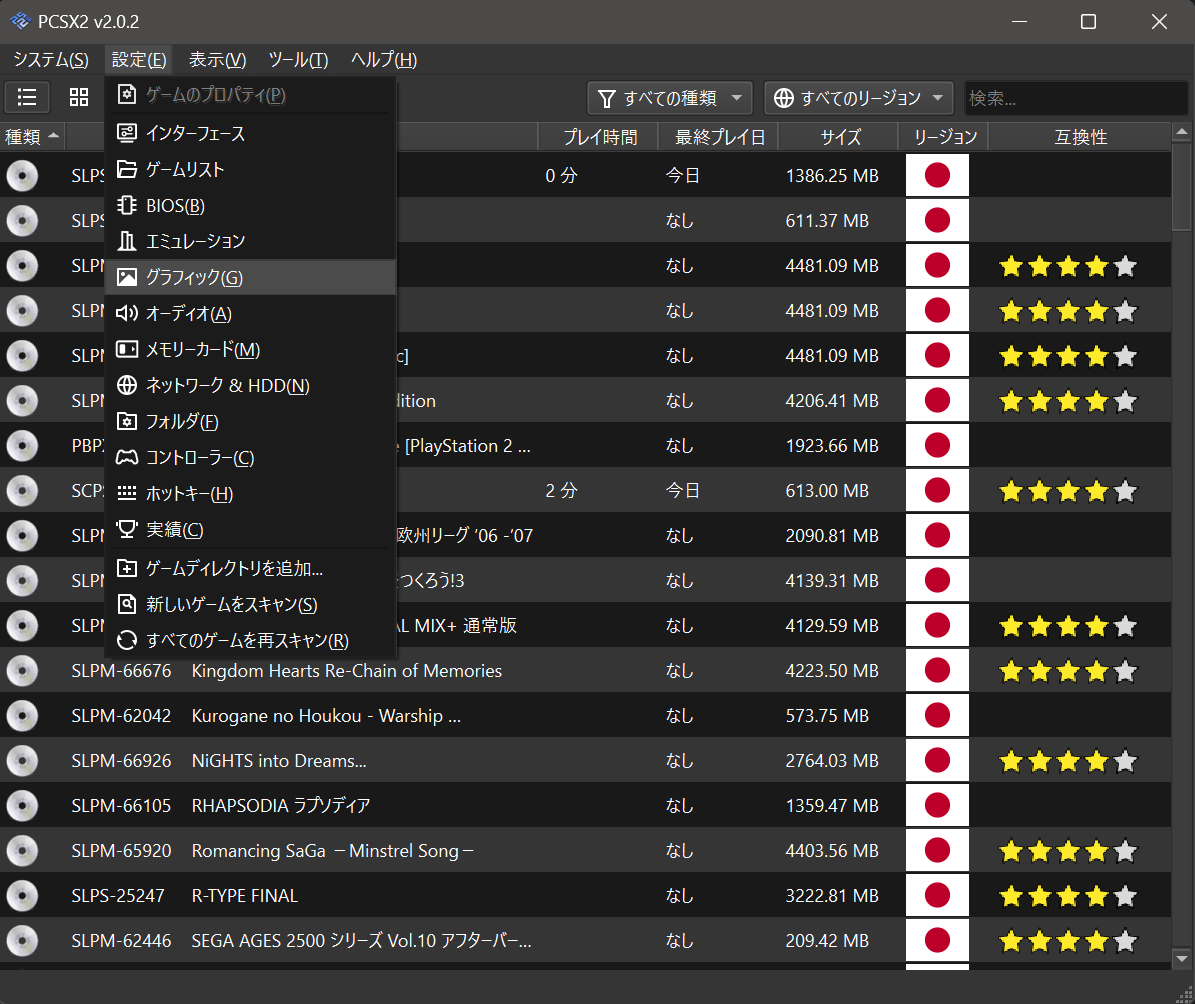Sort by the サイズ column header
This screenshot has width=1195, height=1004.
pyautogui.click(x=840, y=137)
